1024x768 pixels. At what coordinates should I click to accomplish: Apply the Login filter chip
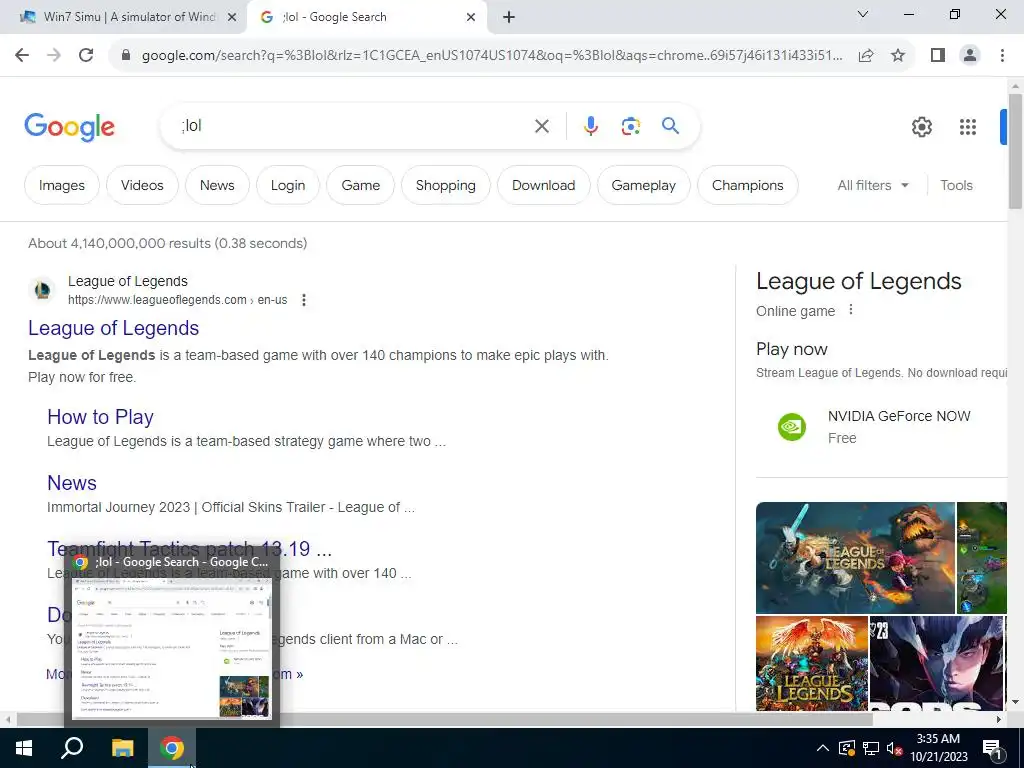(x=288, y=185)
